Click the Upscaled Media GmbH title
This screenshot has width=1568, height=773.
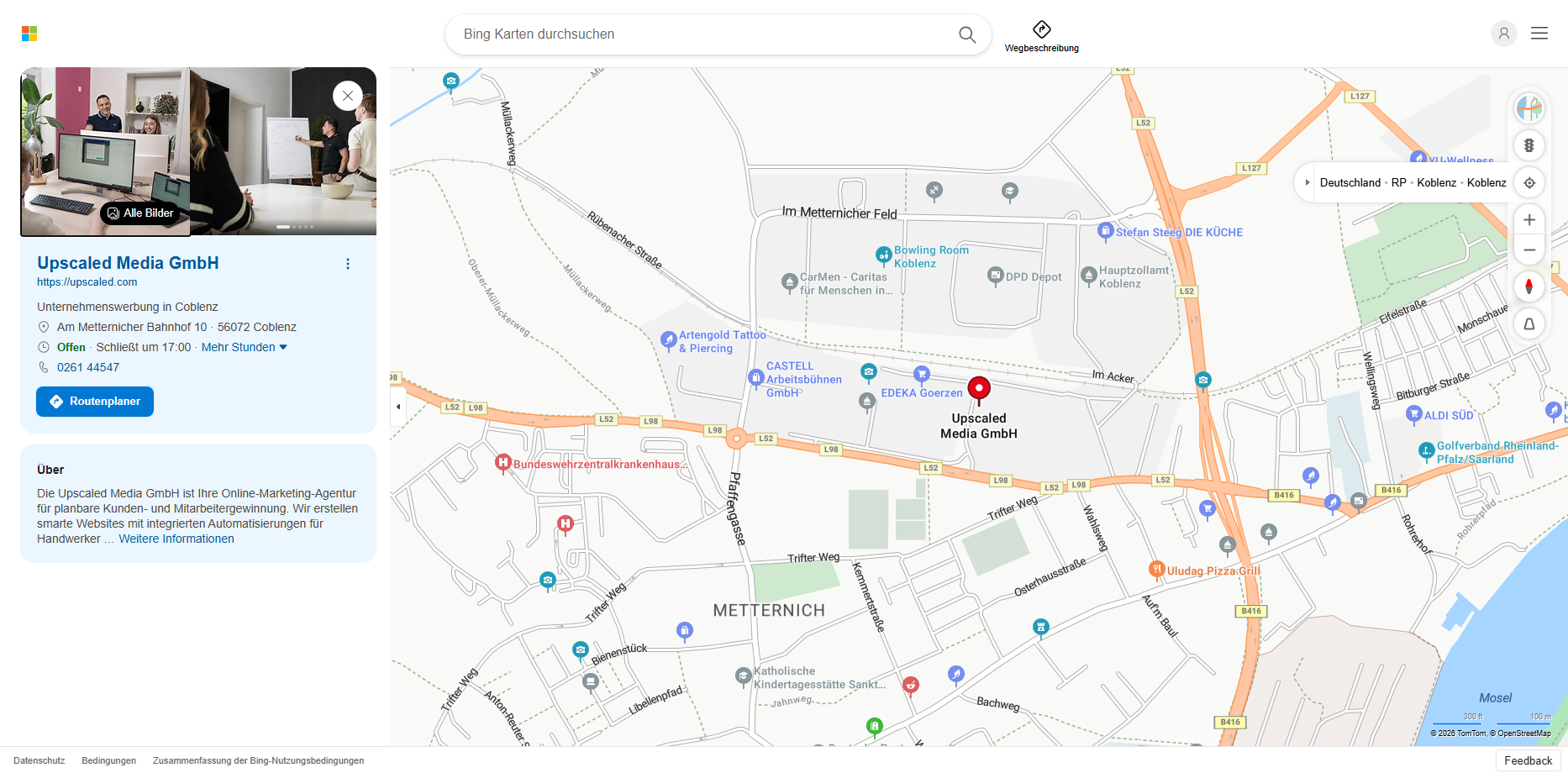128,263
